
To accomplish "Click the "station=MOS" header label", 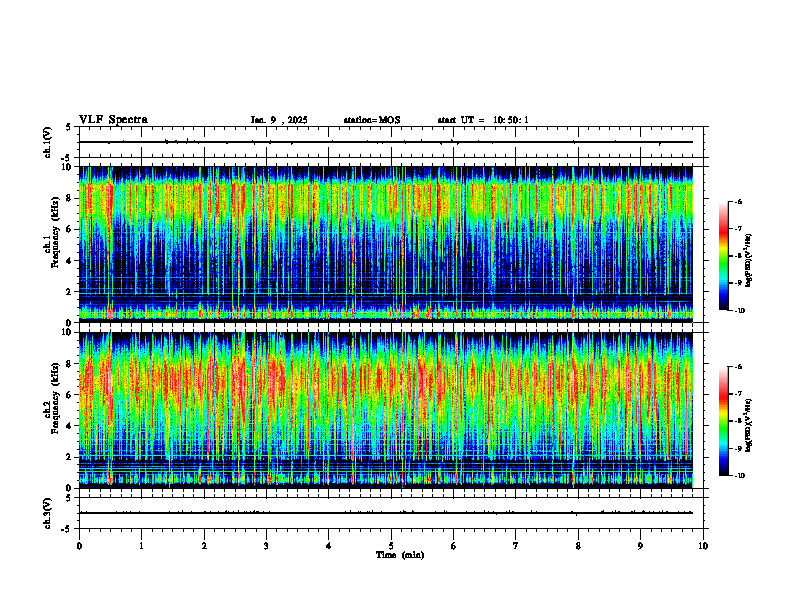I will (372, 120).
